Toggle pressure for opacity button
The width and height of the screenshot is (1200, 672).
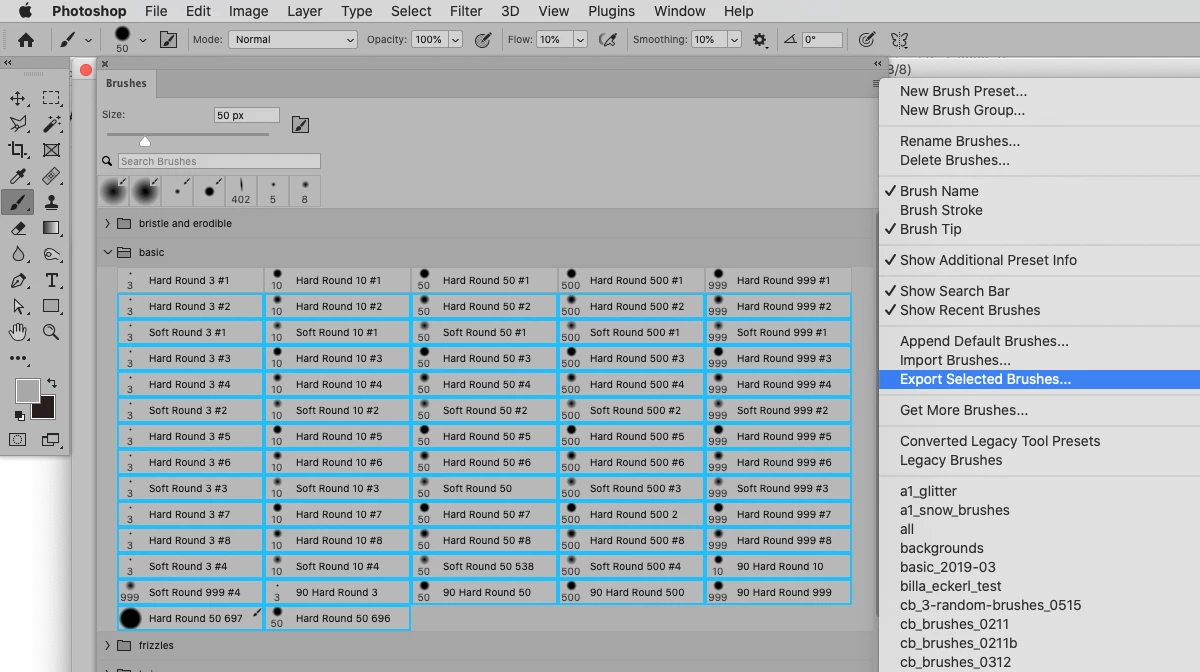coord(483,40)
